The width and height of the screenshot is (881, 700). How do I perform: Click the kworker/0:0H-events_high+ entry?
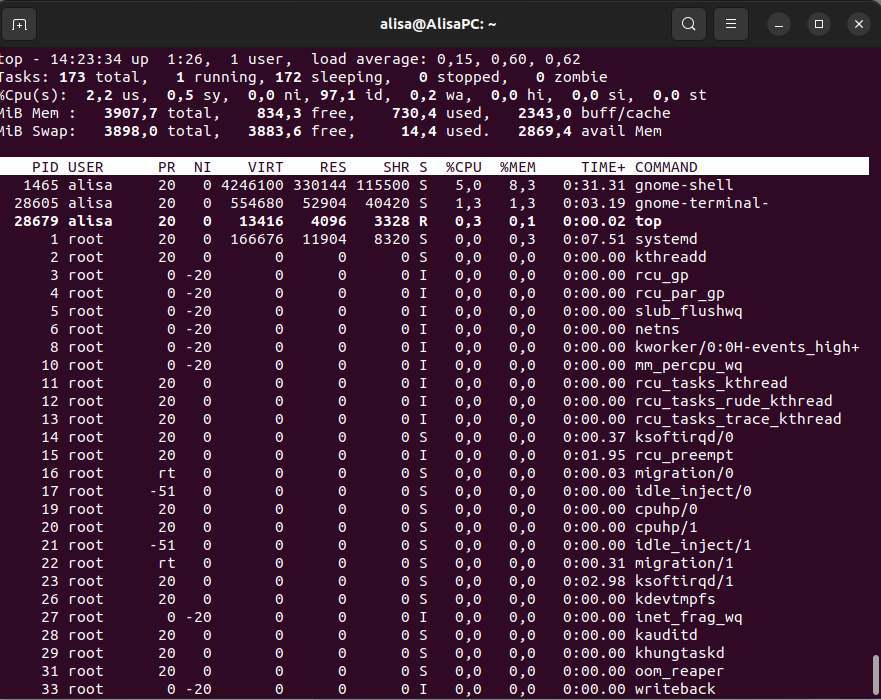point(747,347)
